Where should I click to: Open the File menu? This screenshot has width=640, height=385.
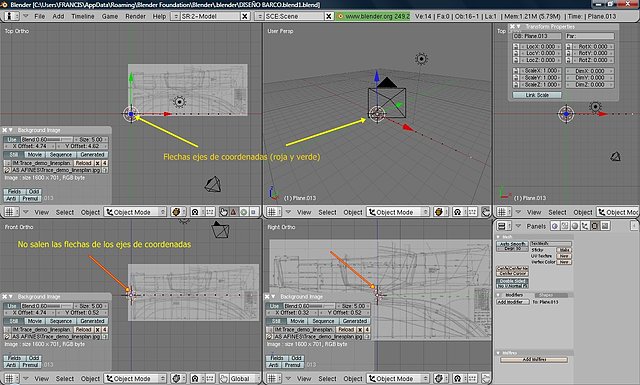coord(40,16)
